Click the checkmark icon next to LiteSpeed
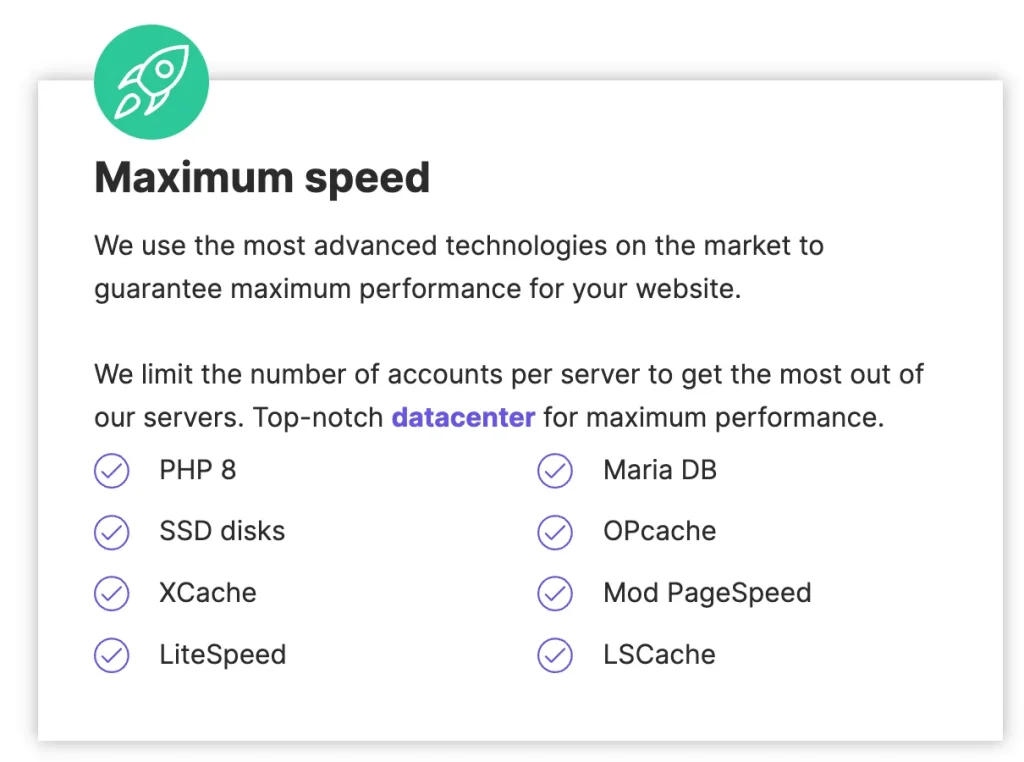1024x762 pixels. click(x=112, y=656)
